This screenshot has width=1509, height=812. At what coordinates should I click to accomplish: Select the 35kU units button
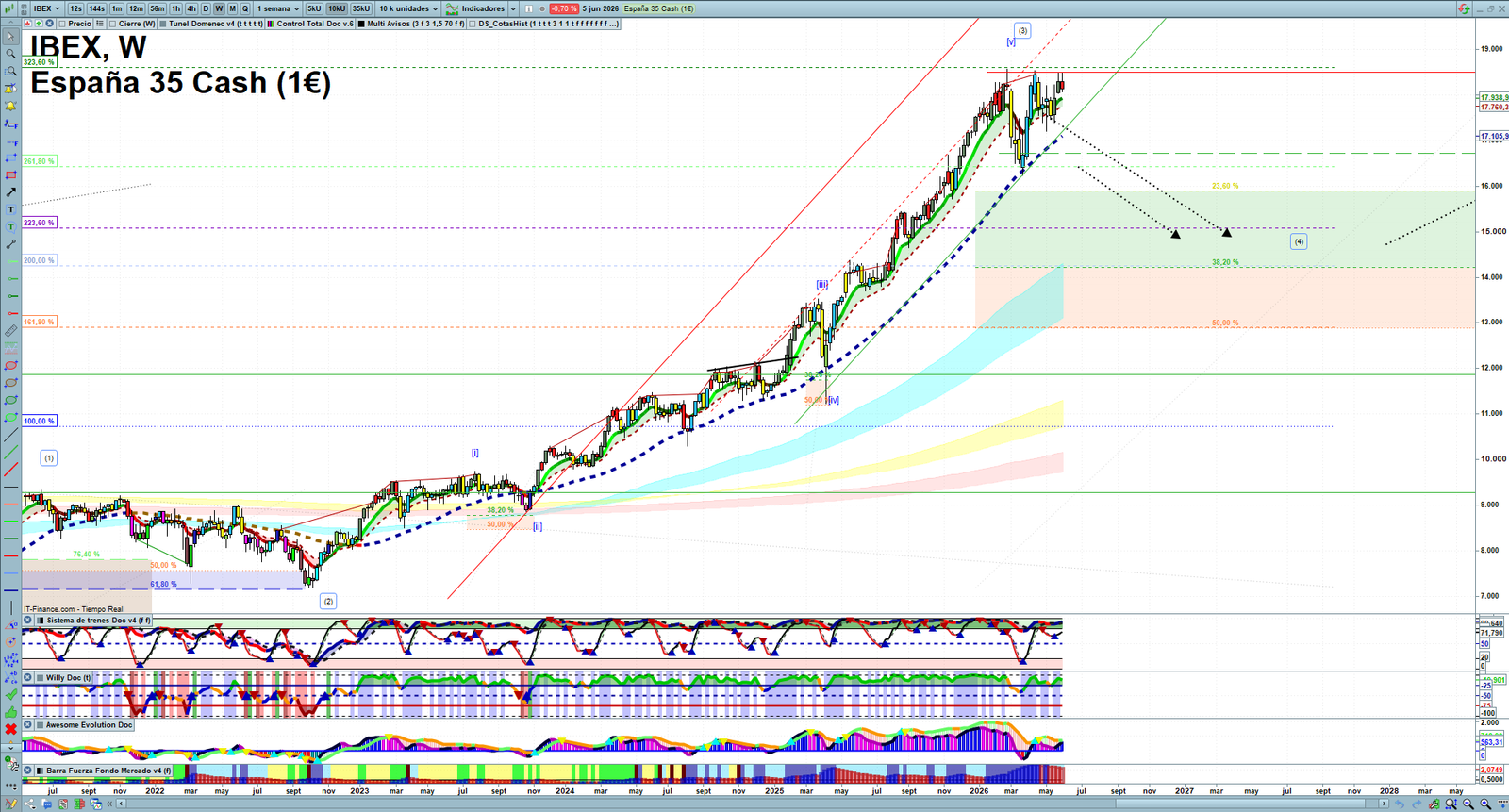click(x=361, y=8)
